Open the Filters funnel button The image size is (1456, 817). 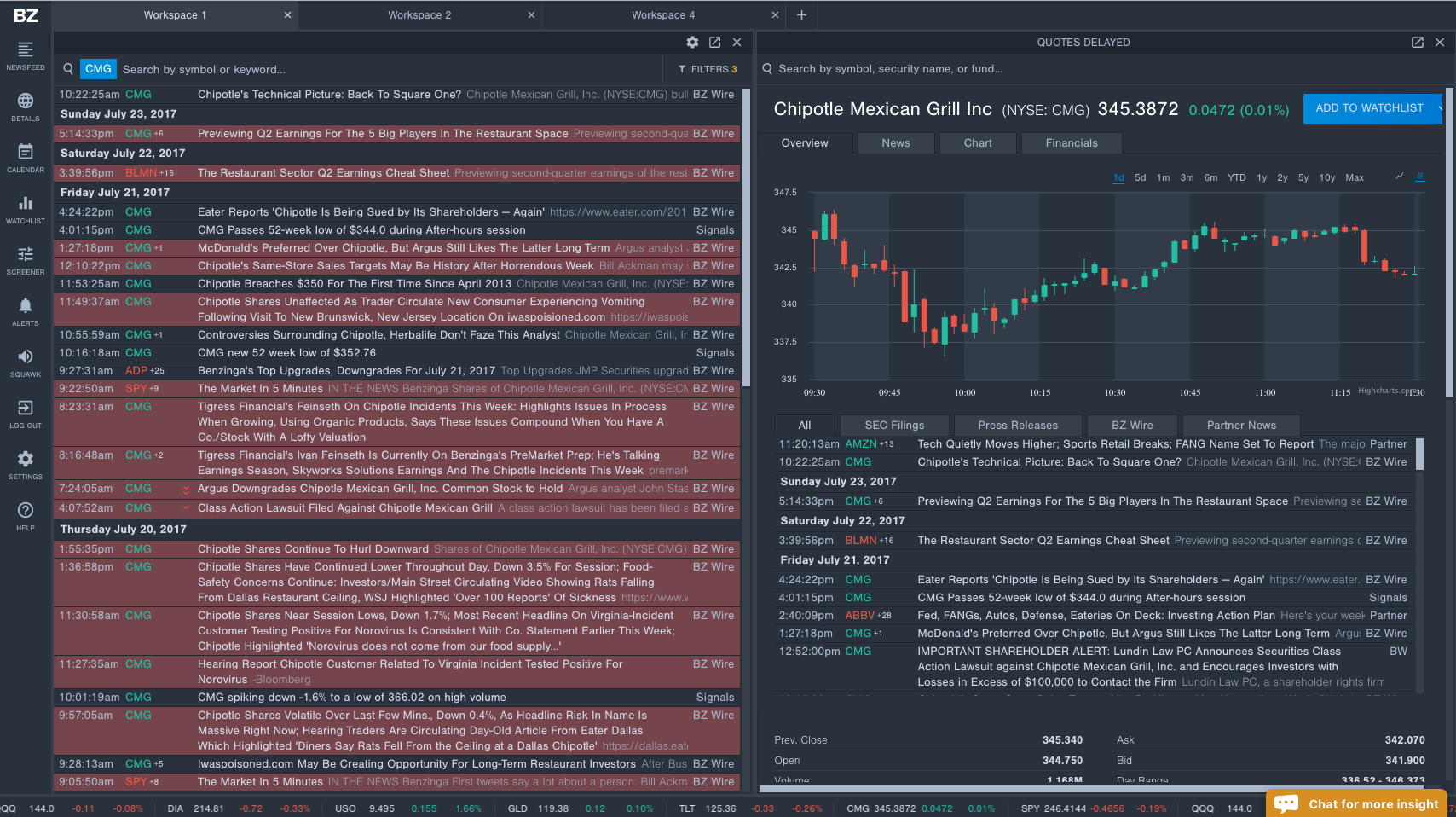[708, 69]
